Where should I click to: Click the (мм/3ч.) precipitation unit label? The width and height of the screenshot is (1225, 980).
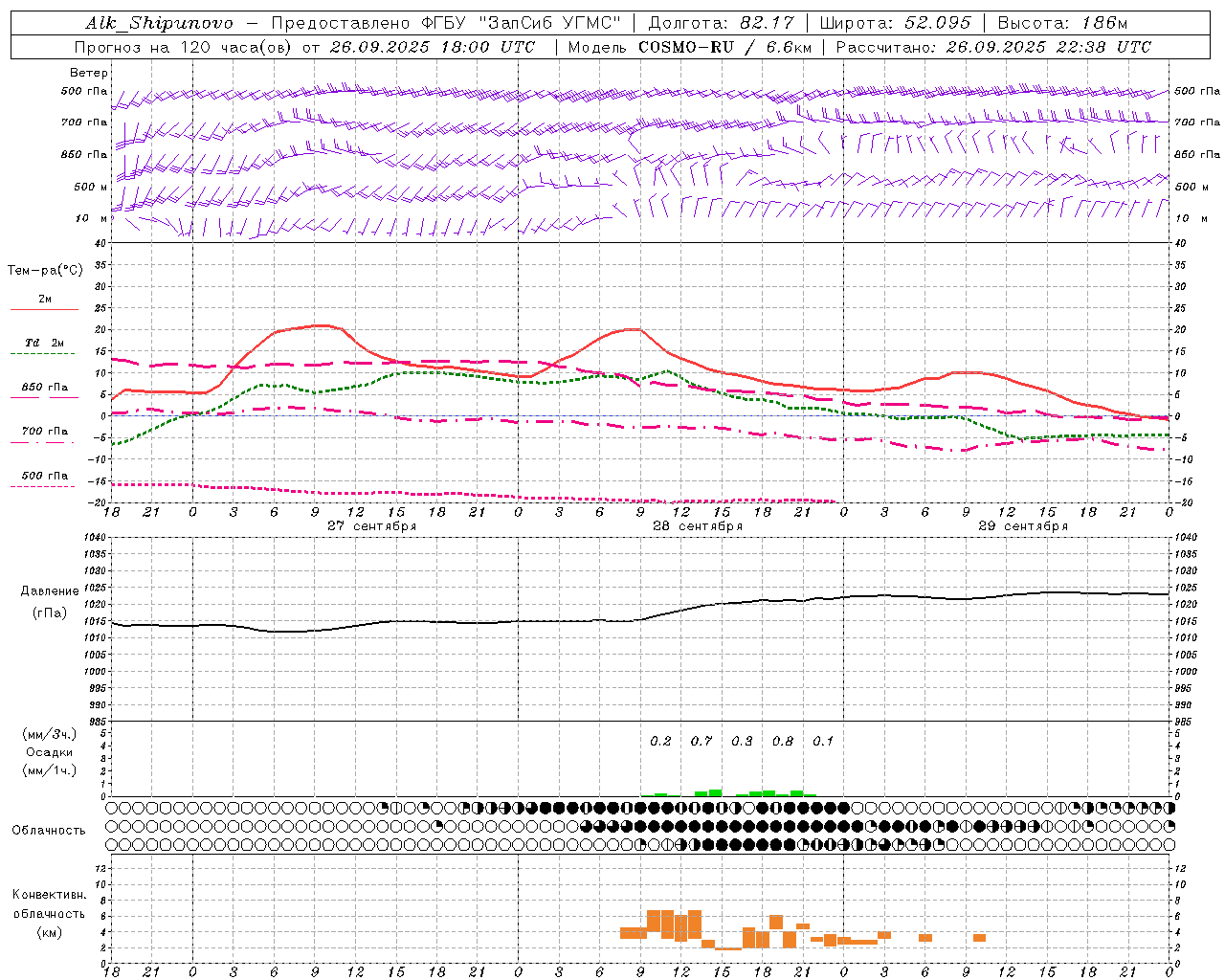[50, 734]
